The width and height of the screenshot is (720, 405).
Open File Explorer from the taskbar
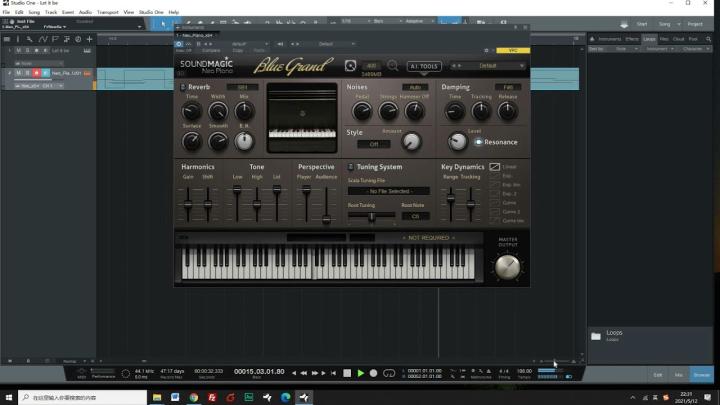[x=157, y=397]
